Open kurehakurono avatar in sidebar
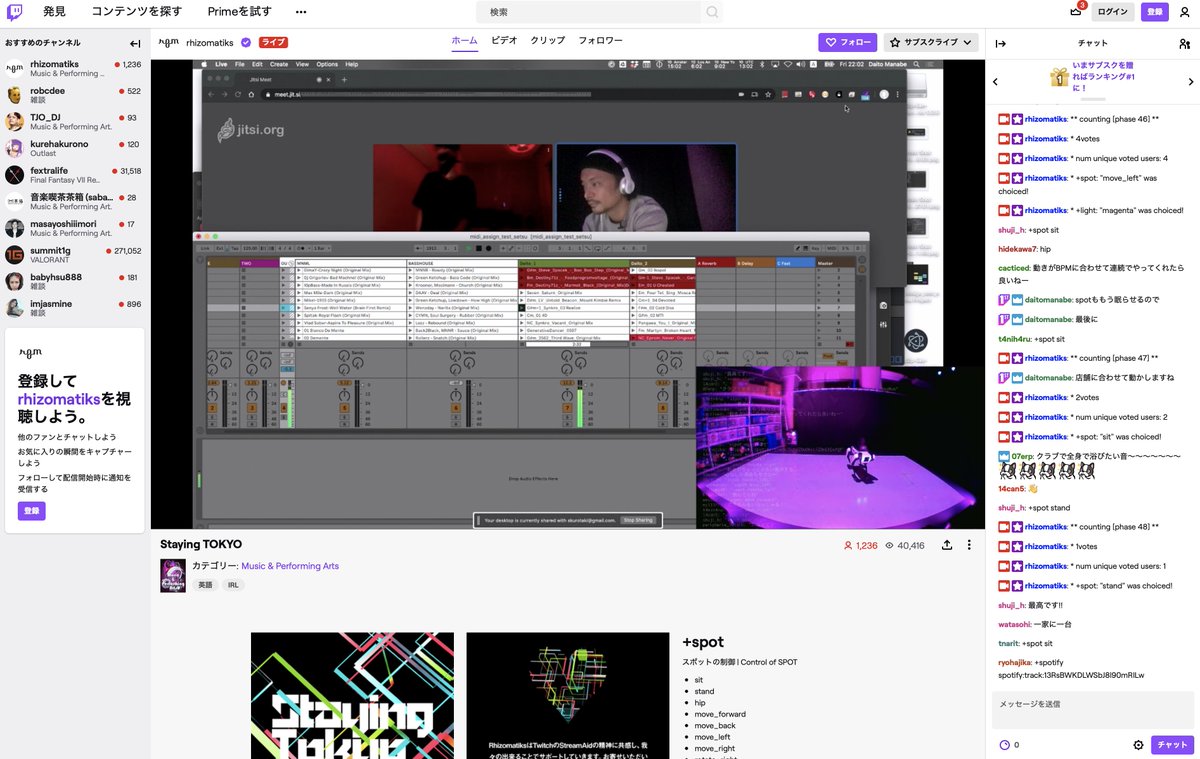This screenshot has height=759, width=1200. coord(14,149)
